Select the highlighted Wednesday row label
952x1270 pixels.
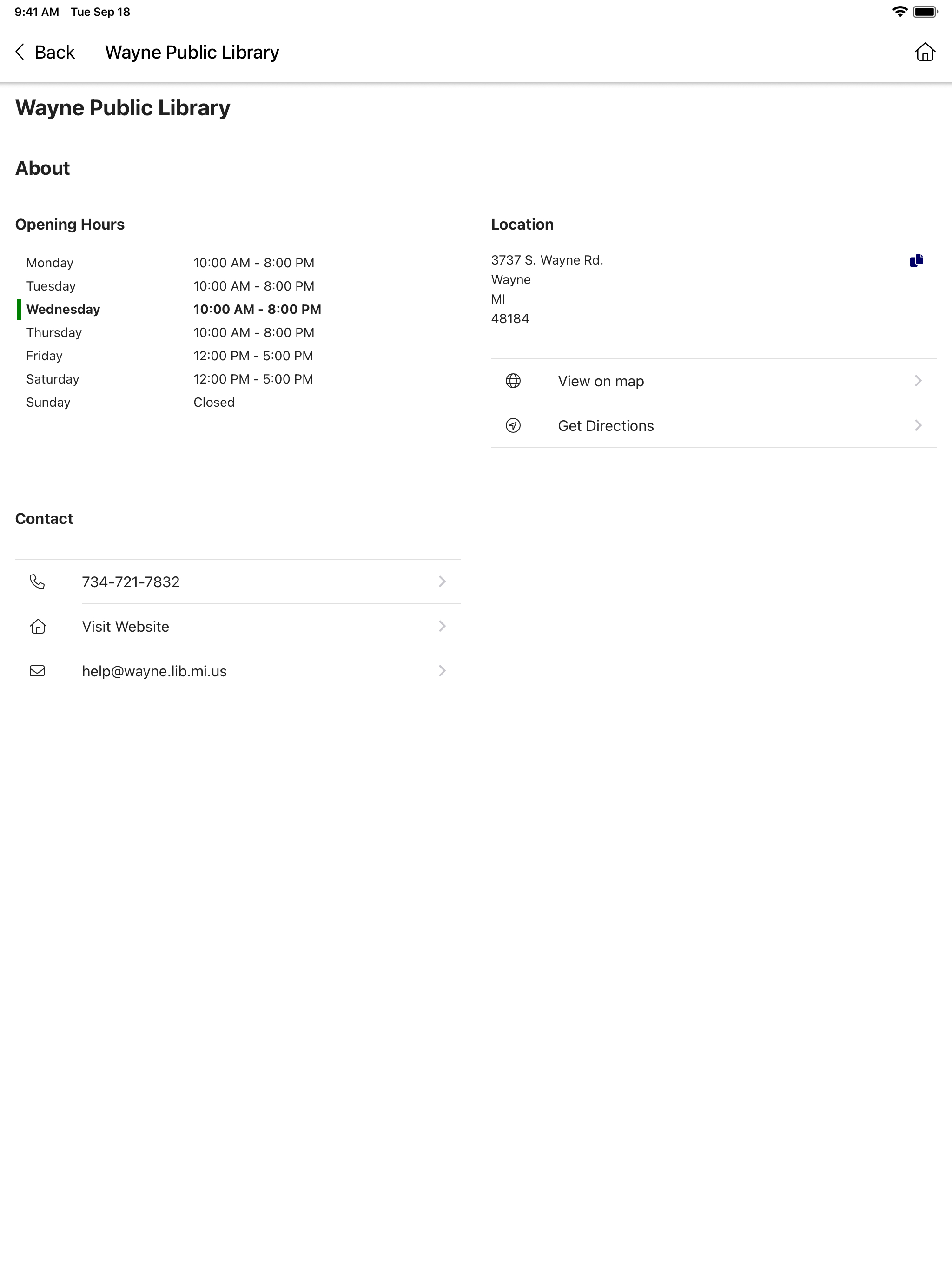[x=63, y=310]
